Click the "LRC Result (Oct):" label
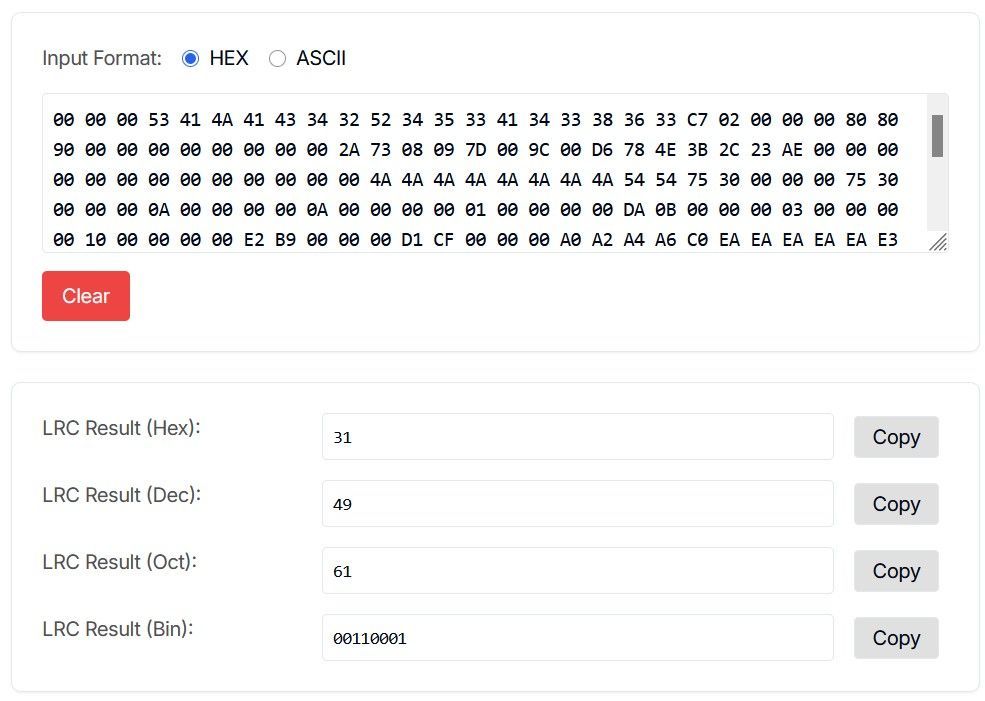The height and width of the screenshot is (701, 985). point(120,562)
